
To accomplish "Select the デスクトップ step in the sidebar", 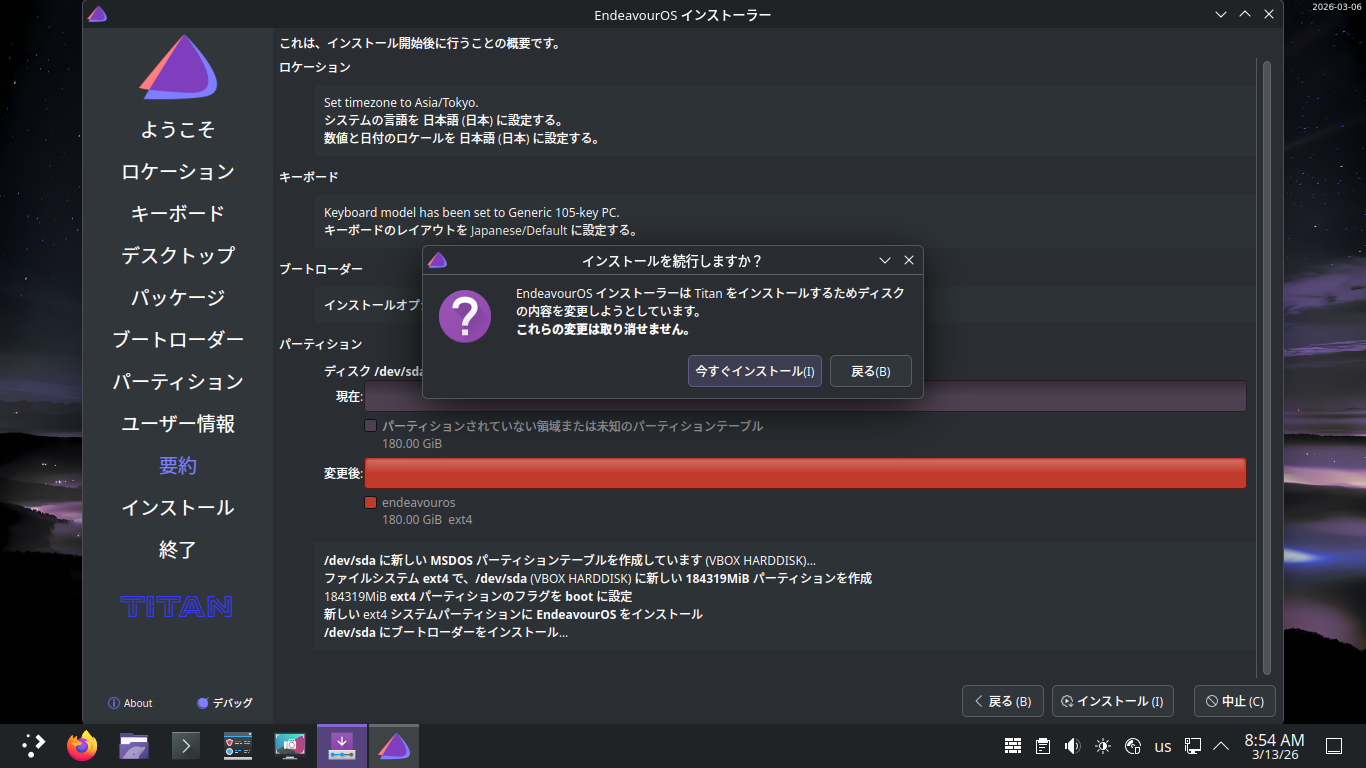I will [178, 256].
